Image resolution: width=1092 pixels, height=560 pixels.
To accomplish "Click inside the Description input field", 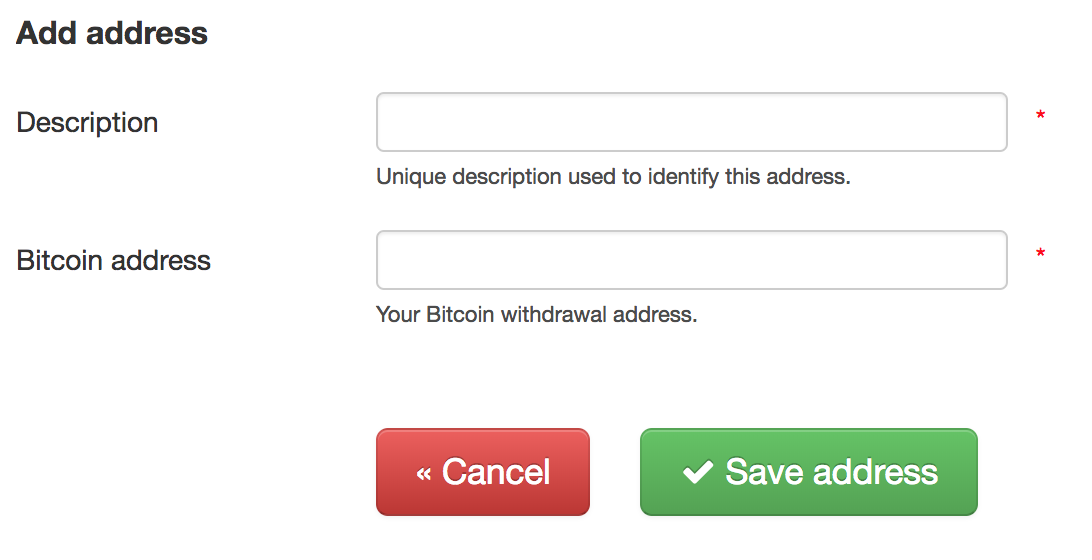I will (x=691, y=122).
